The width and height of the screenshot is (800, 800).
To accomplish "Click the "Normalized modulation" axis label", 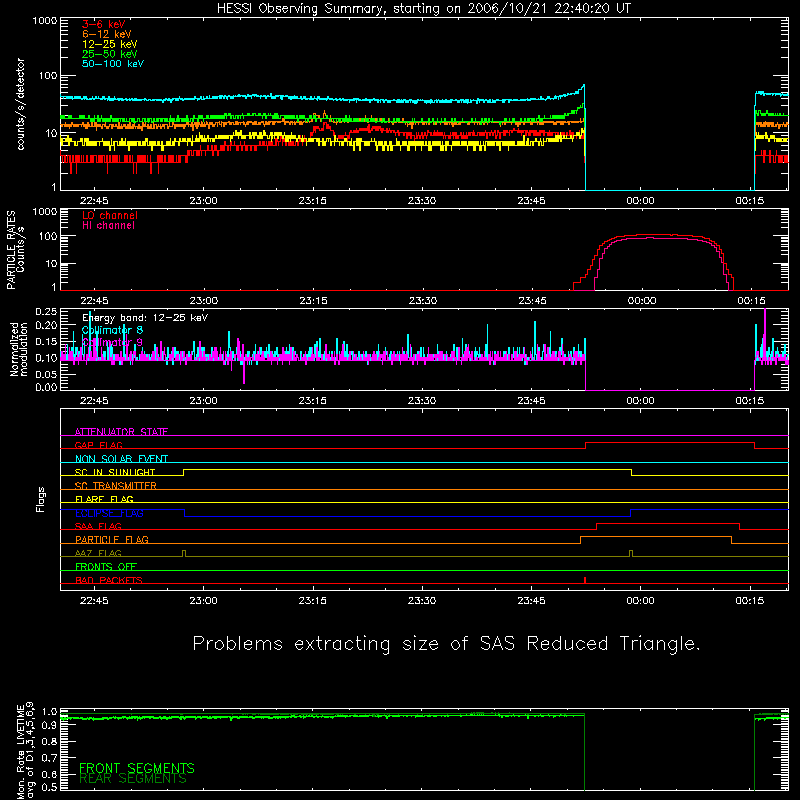I will (18, 349).
